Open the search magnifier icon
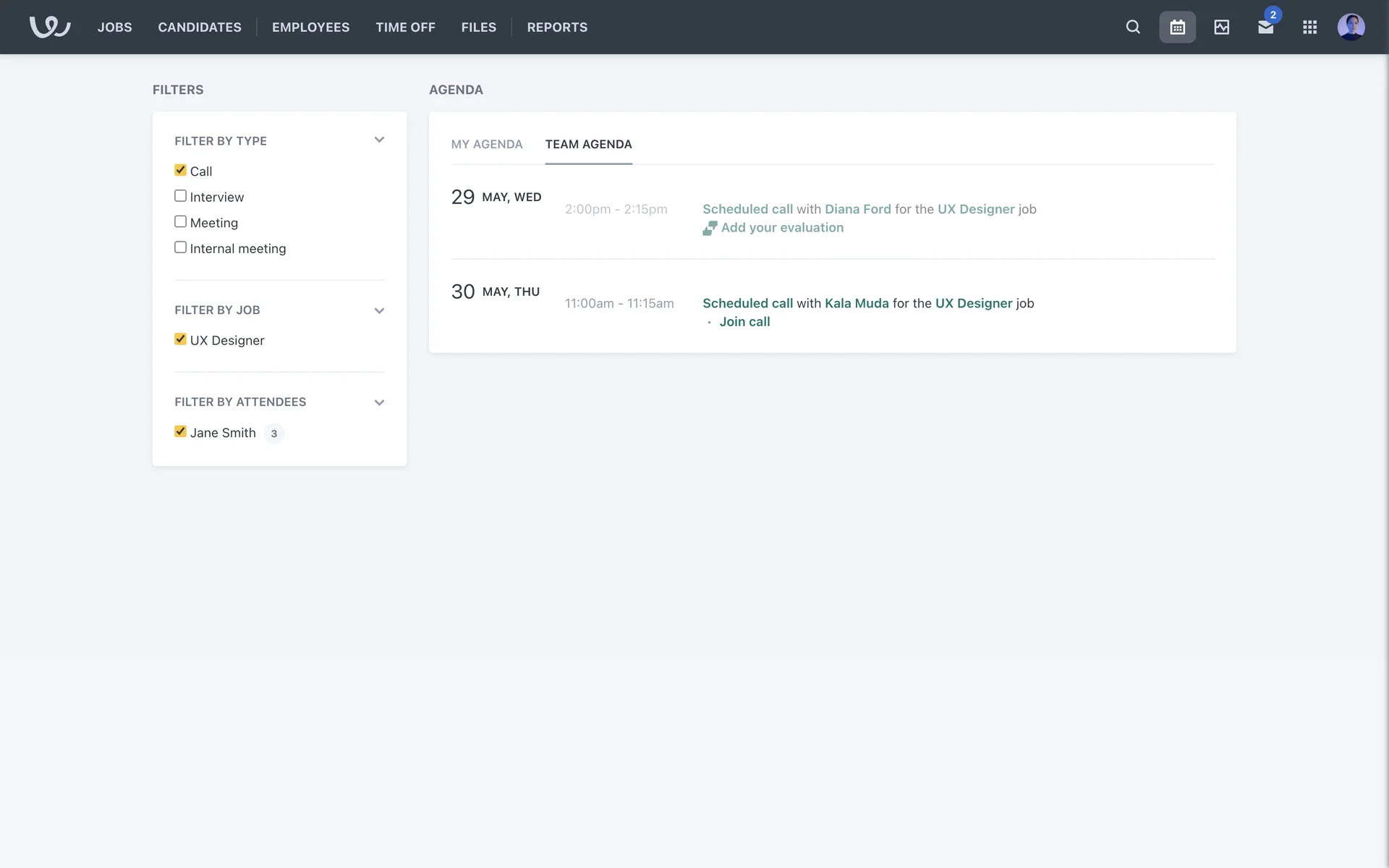The image size is (1389, 868). point(1133,27)
